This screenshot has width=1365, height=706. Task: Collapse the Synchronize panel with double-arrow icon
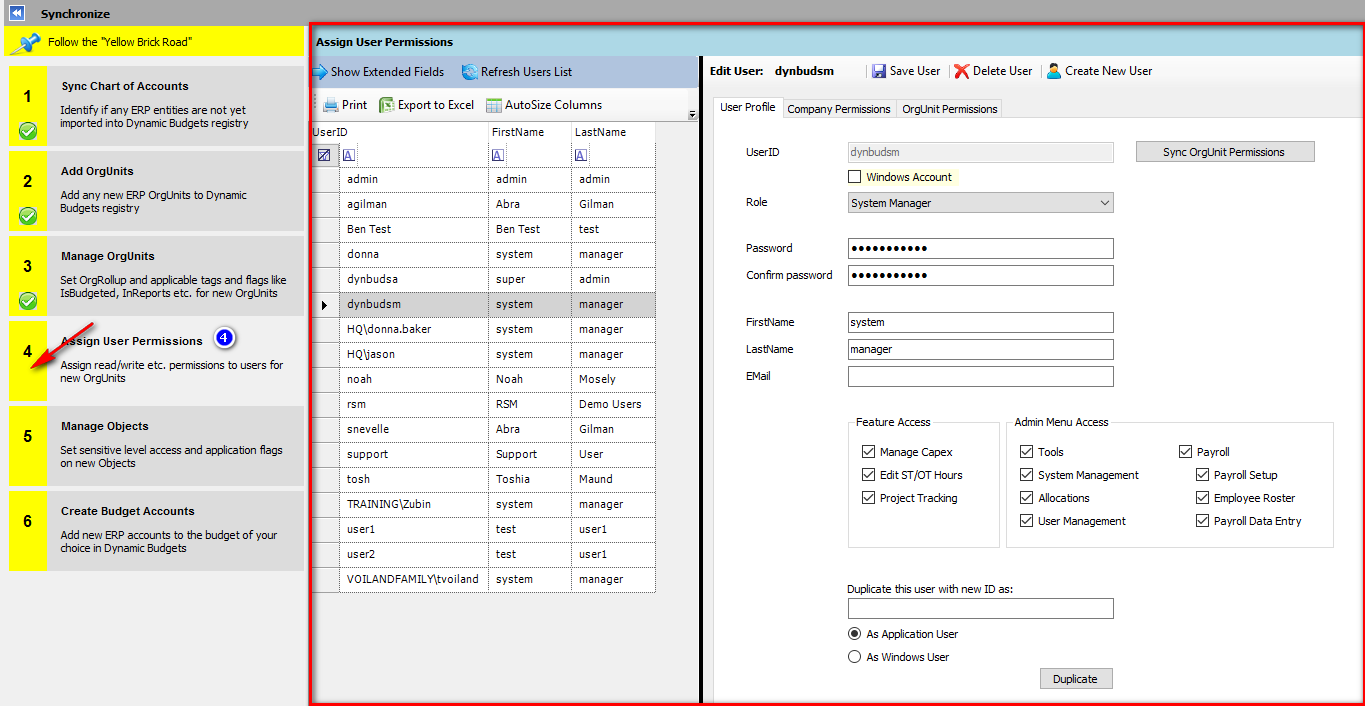[x=17, y=13]
